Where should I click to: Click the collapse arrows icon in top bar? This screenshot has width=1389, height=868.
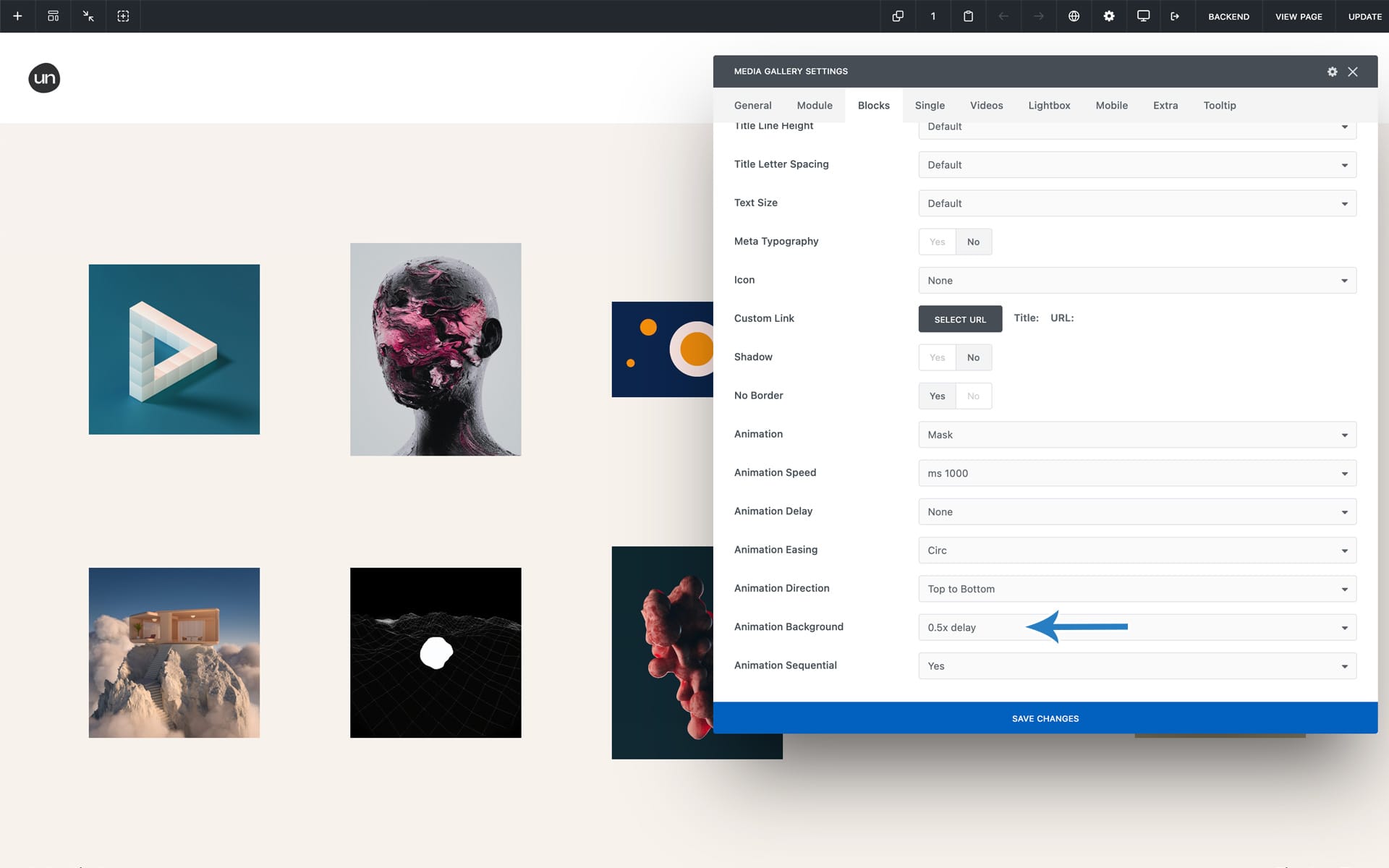pos(88,16)
